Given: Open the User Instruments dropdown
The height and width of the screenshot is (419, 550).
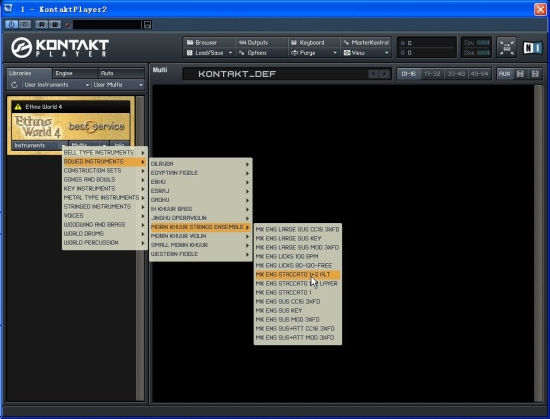Looking at the screenshot, I should click(56, 85).
